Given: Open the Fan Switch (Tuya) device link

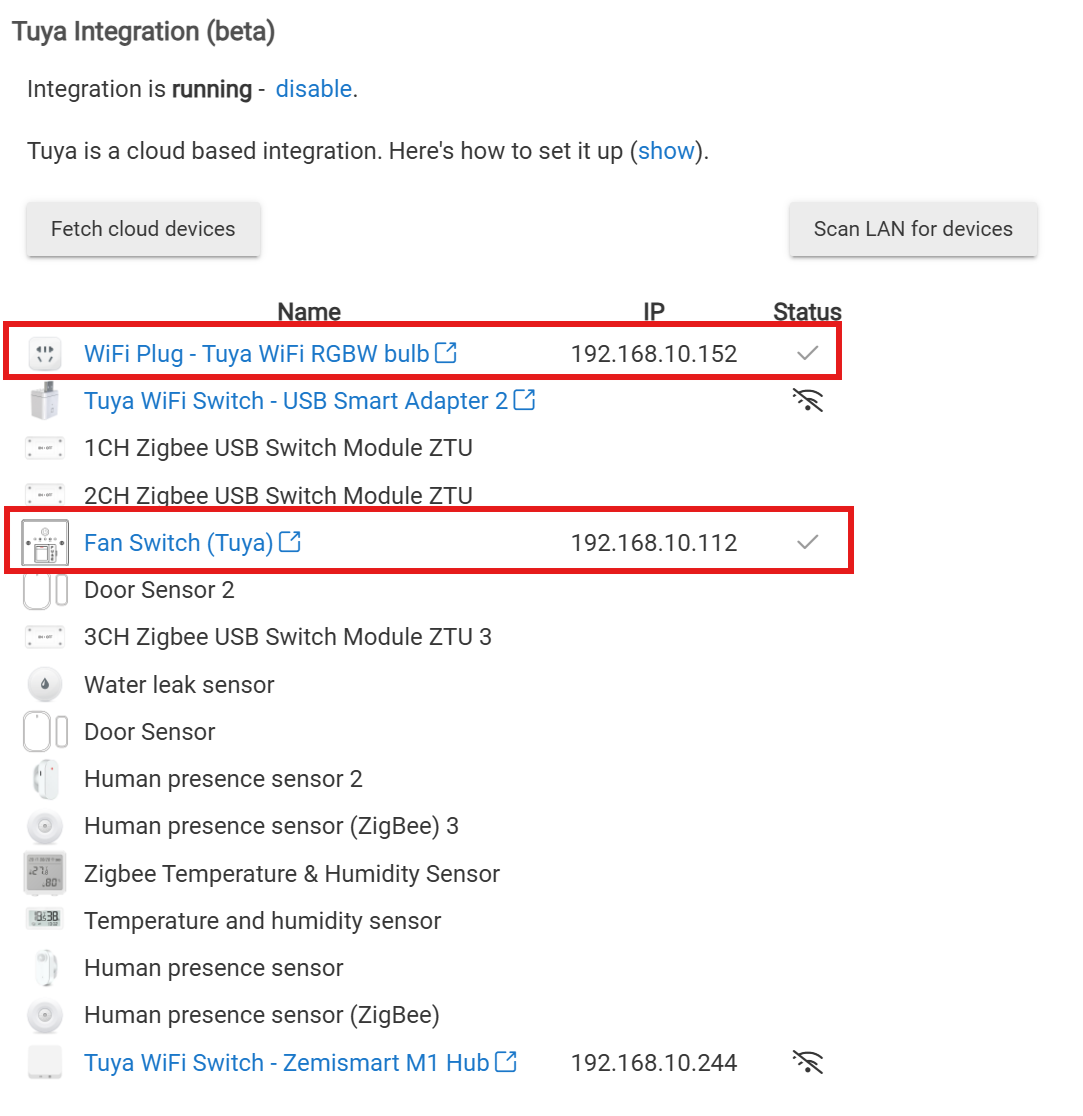Looking at the screenshot, I should click(178, 543).
